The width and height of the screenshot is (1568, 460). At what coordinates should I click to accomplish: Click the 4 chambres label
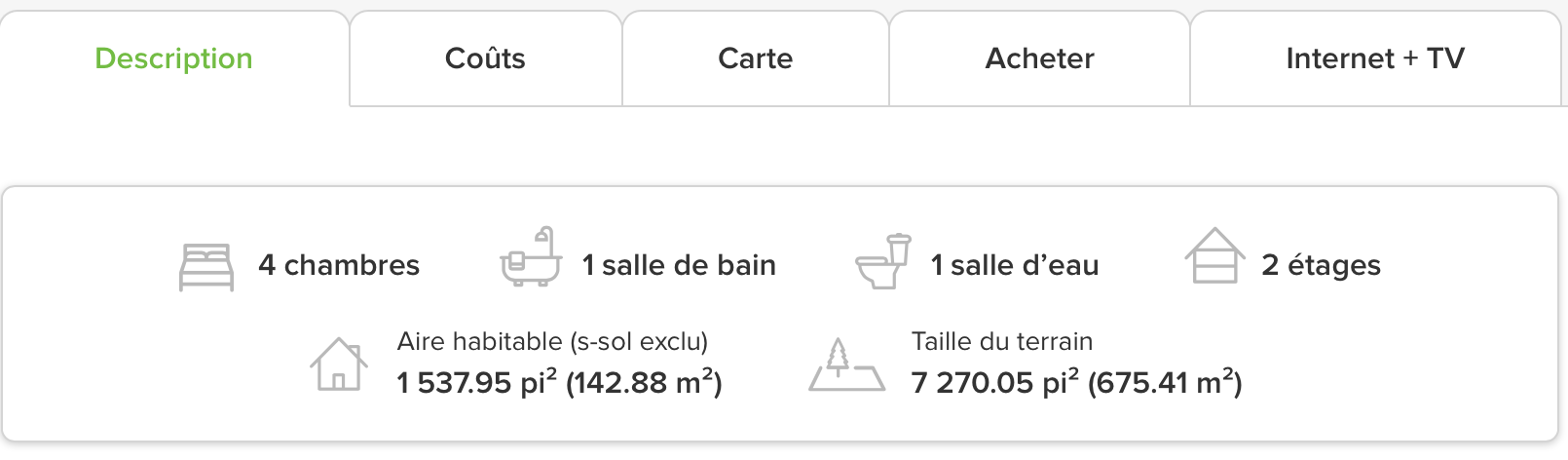coord(339,265)
